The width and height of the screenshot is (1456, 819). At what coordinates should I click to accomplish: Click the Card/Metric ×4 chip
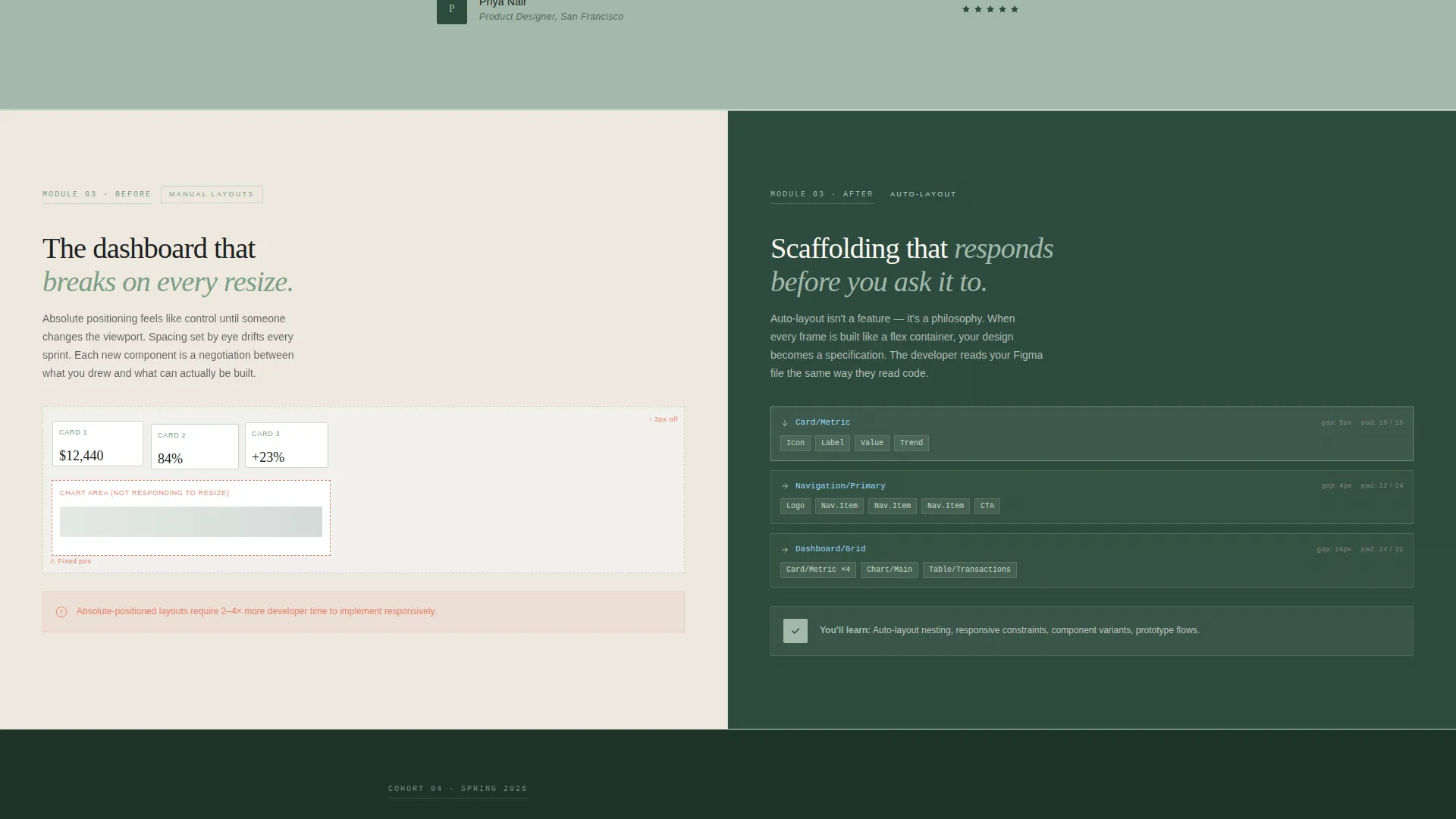[x=818, y=570]
